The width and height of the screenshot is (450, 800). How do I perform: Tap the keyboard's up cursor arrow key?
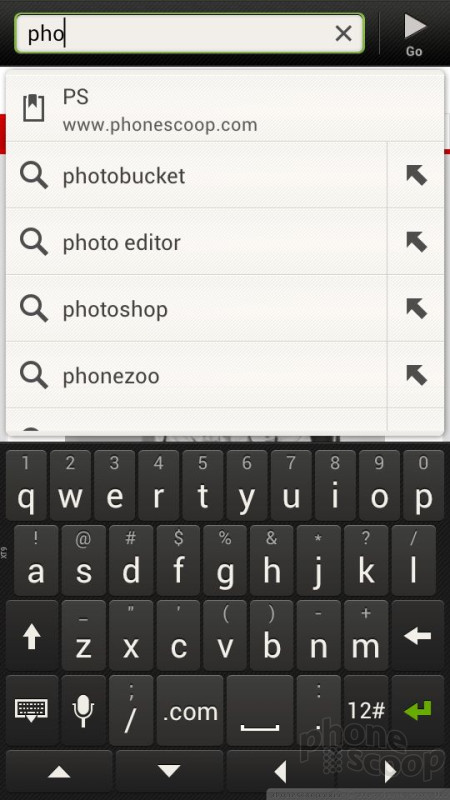pos(59,772)
